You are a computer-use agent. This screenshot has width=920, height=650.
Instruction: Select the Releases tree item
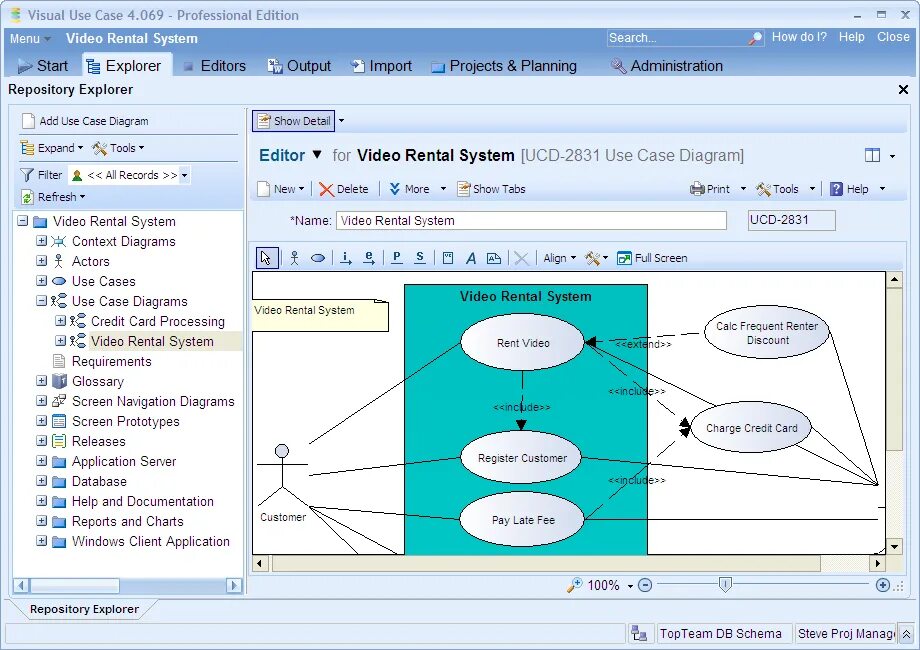99,441
